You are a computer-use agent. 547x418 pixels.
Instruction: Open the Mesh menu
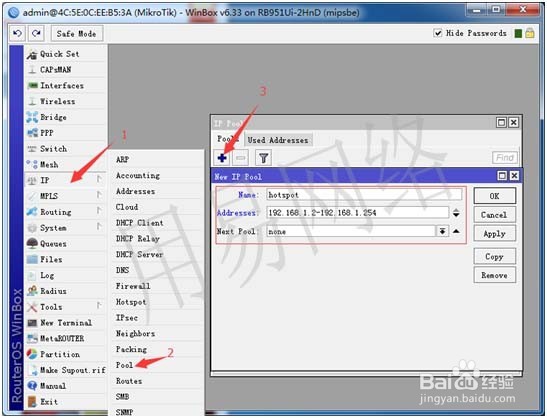[x=66, y=164]
